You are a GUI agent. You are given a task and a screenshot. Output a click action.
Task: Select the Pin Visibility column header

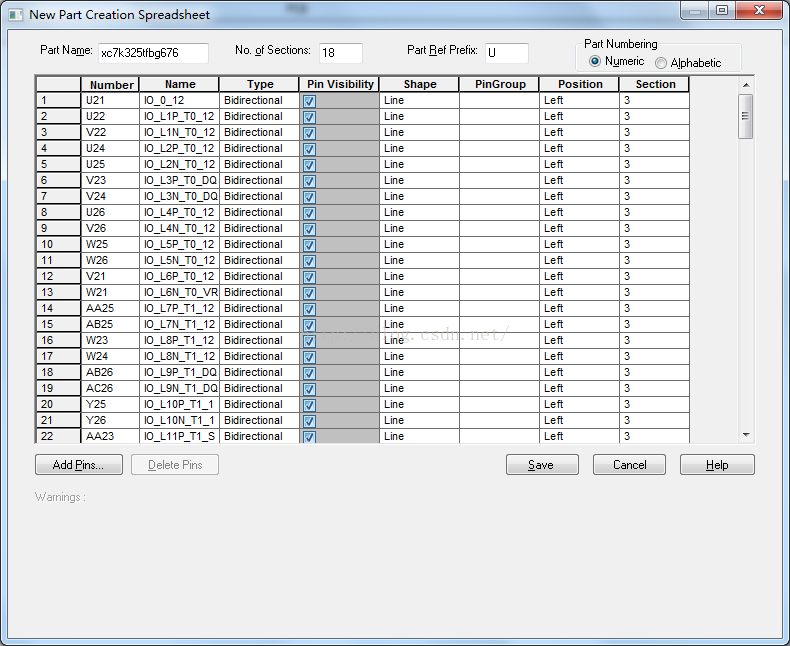point(339,84)
